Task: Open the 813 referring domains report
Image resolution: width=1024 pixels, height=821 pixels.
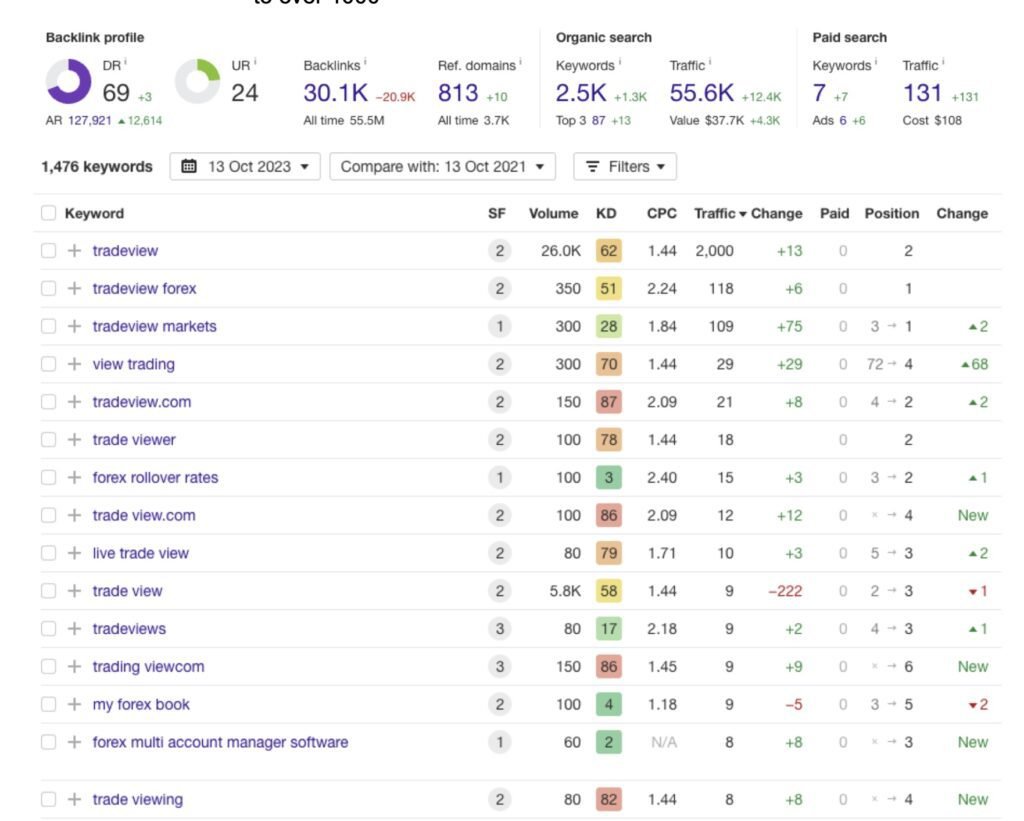Action: coord(458,93)
